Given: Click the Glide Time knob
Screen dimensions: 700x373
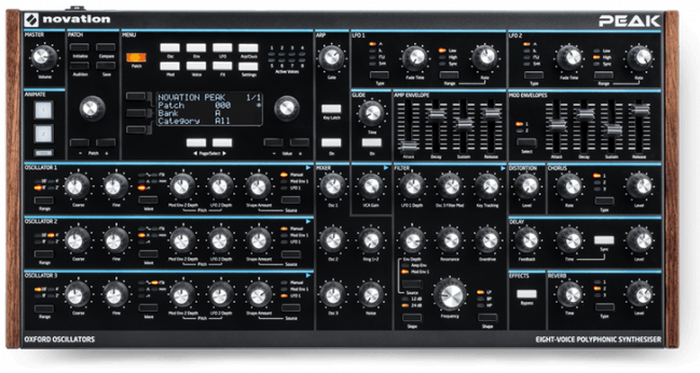Looking at the screenshot, I should tap(371, 112).
